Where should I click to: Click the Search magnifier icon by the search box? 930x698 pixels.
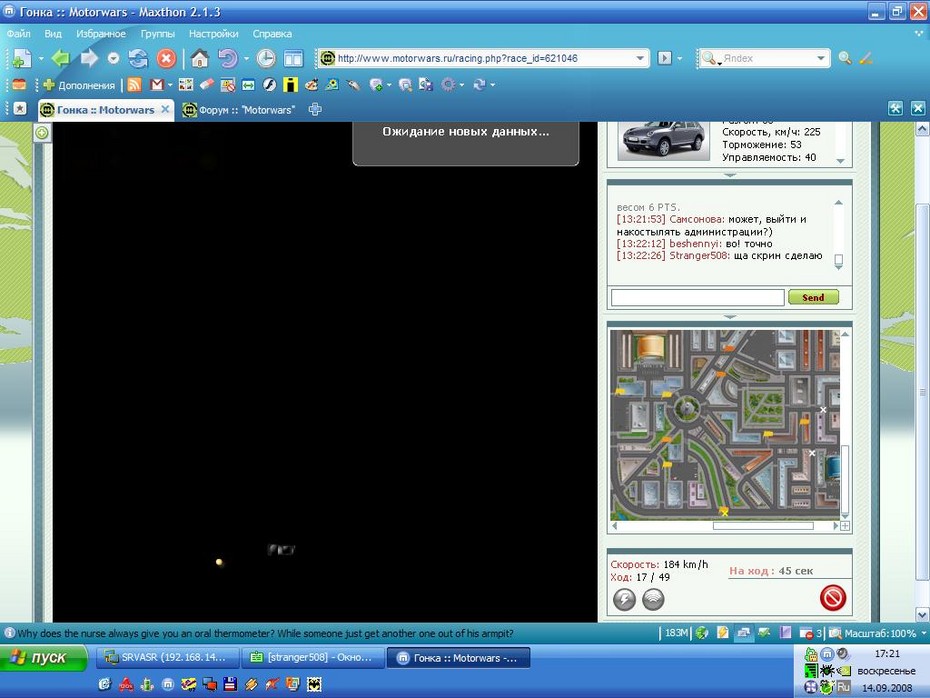point(845,58)
